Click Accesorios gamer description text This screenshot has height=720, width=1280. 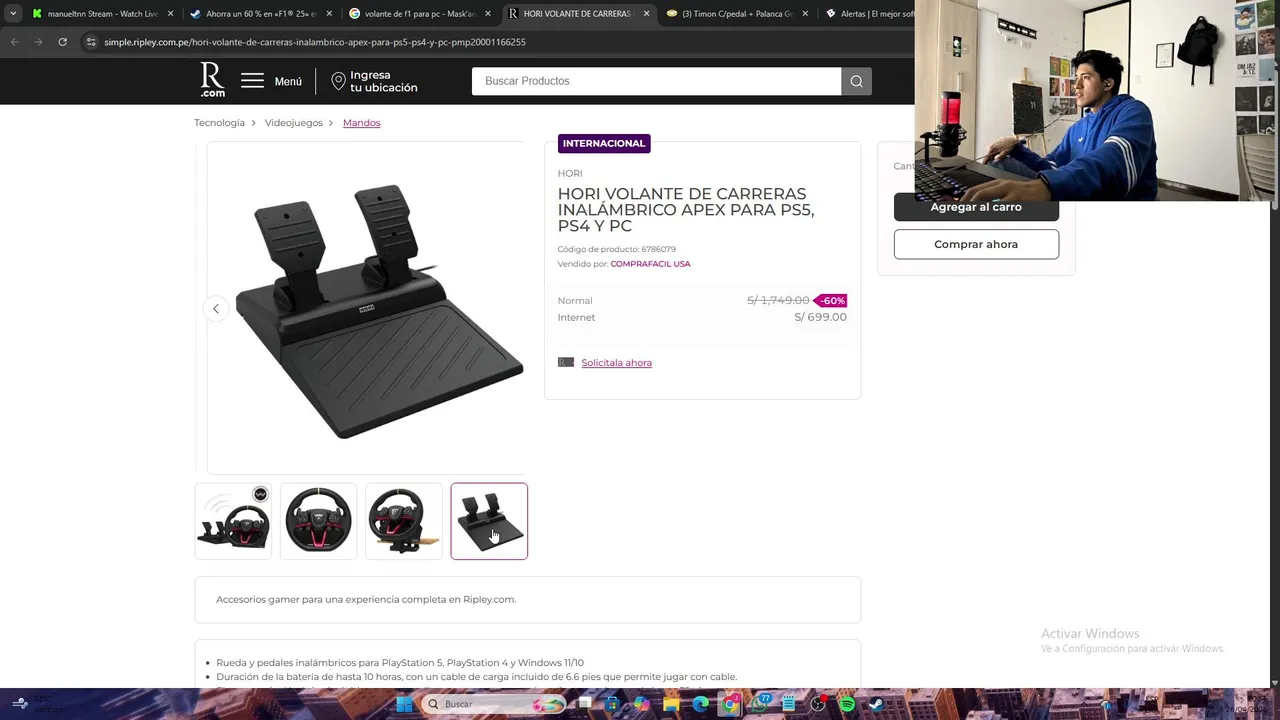[366, 599]
